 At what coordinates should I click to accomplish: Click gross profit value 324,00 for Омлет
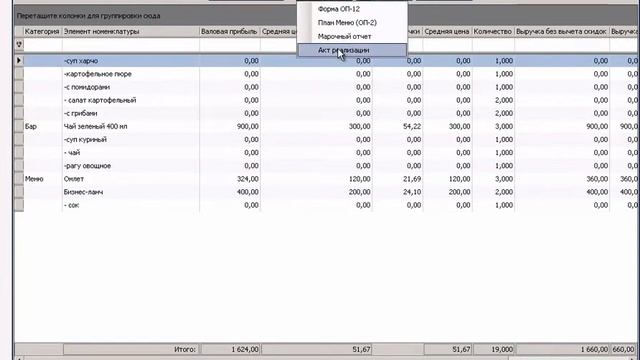[x=248, y=179]
